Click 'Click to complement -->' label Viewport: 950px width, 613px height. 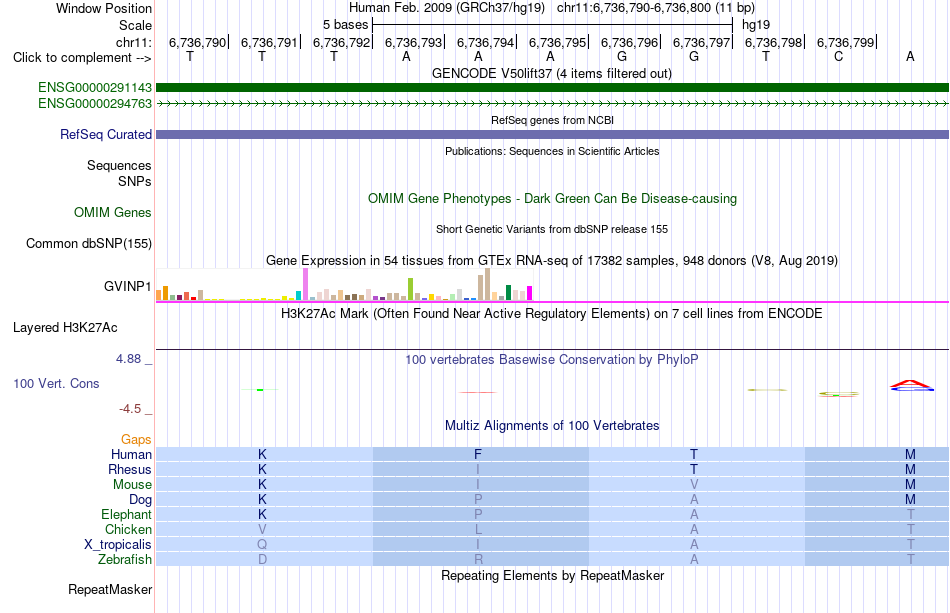tap(82, 58)
